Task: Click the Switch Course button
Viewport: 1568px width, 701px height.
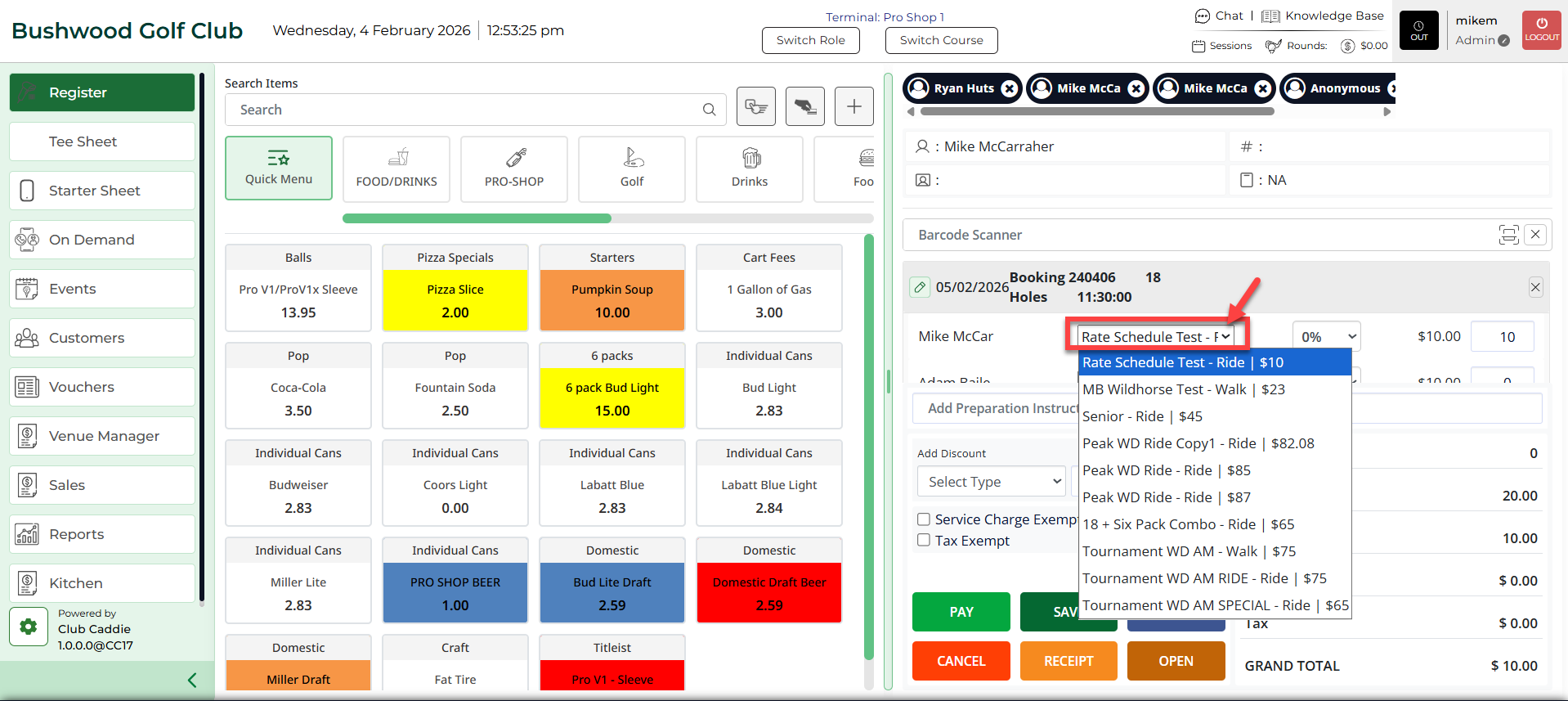Action: (x=941, y=40)
